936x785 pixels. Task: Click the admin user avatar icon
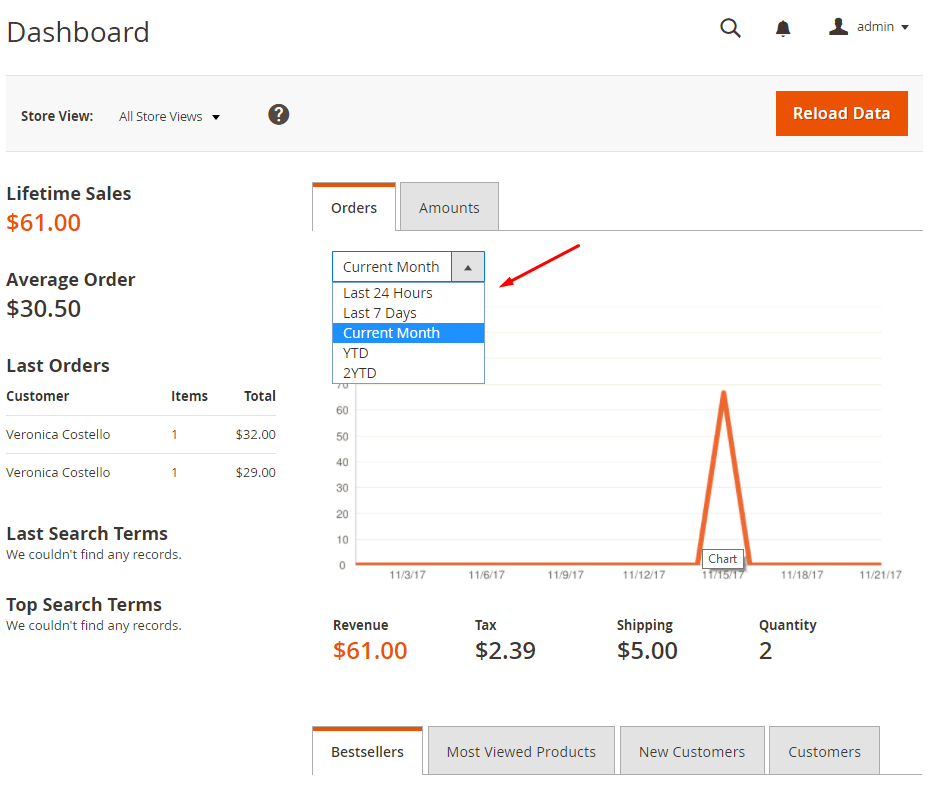838,27
